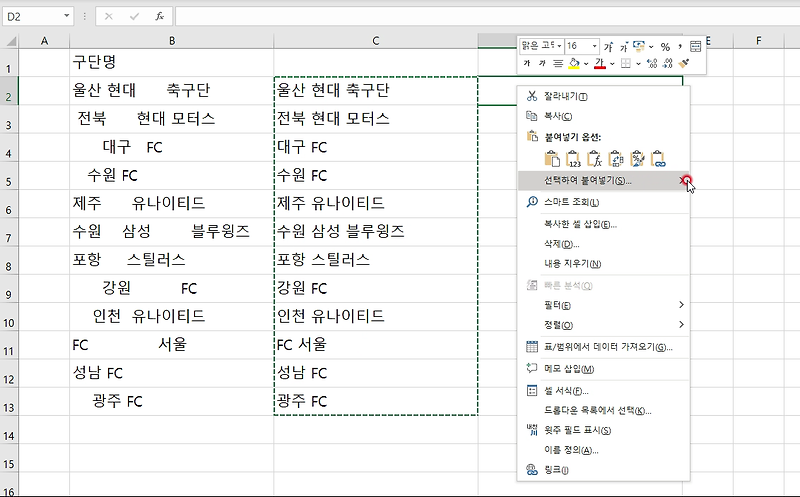Choose 표/범위에서 데이터 가져오기 entry
Screen dimensions: 800x497
pyautogui.click(x=603, y=347)
